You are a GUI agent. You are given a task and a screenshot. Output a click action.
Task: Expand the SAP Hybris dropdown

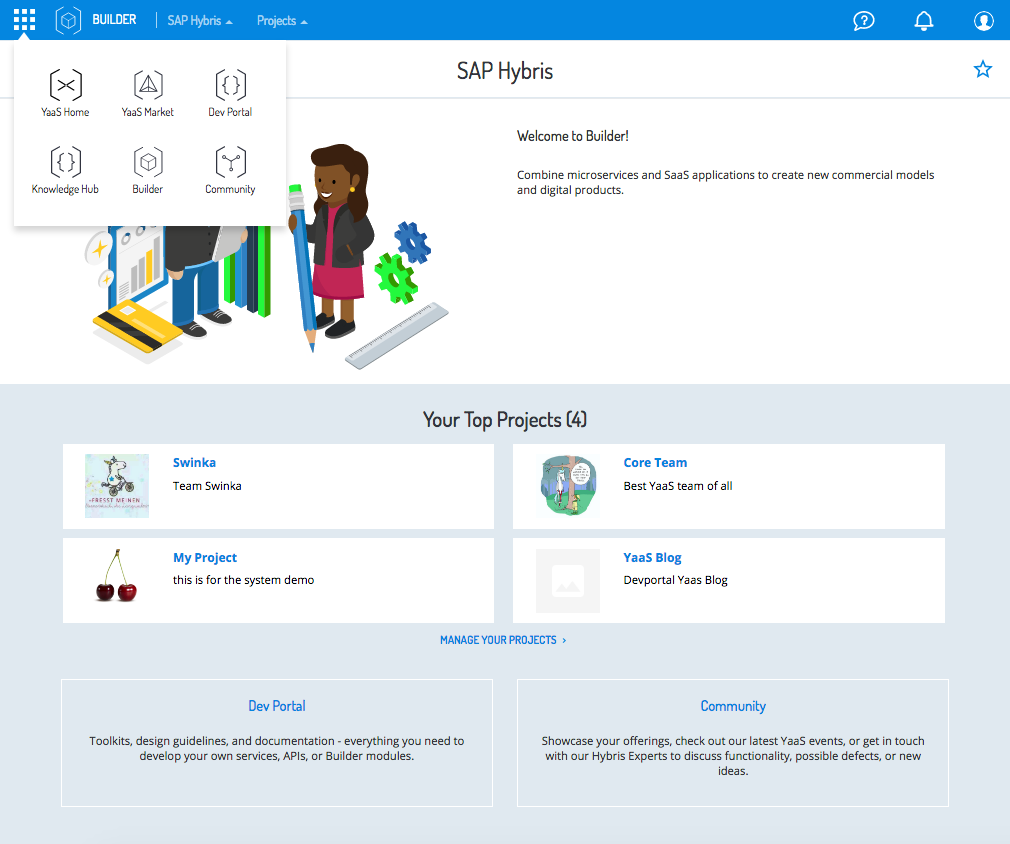(x=200, y=21)
